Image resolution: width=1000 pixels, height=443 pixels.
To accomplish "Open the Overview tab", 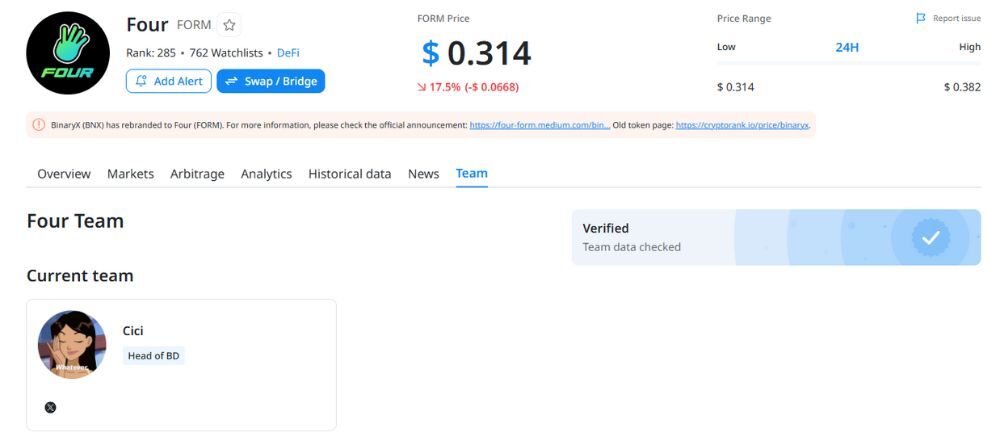I will [64, 174].
